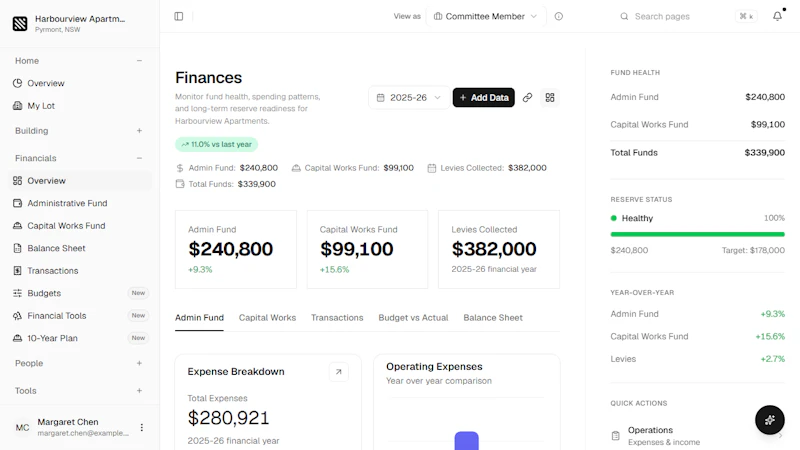This screenshot has height=450, width=800.
Task: Open 10-Year Plan in sidebar
Action: point(80,338)
